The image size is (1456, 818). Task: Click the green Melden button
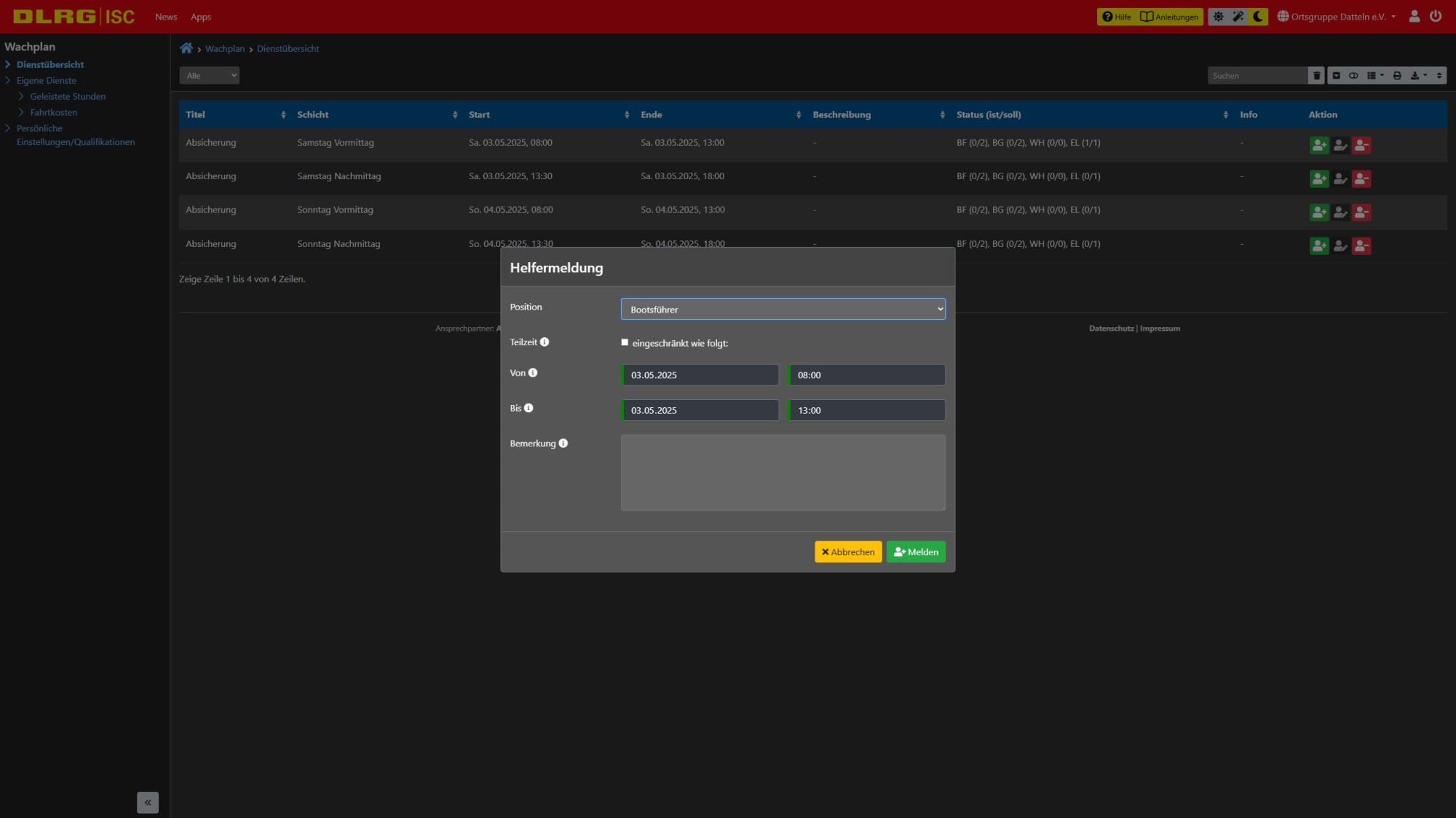click(916, 551)
